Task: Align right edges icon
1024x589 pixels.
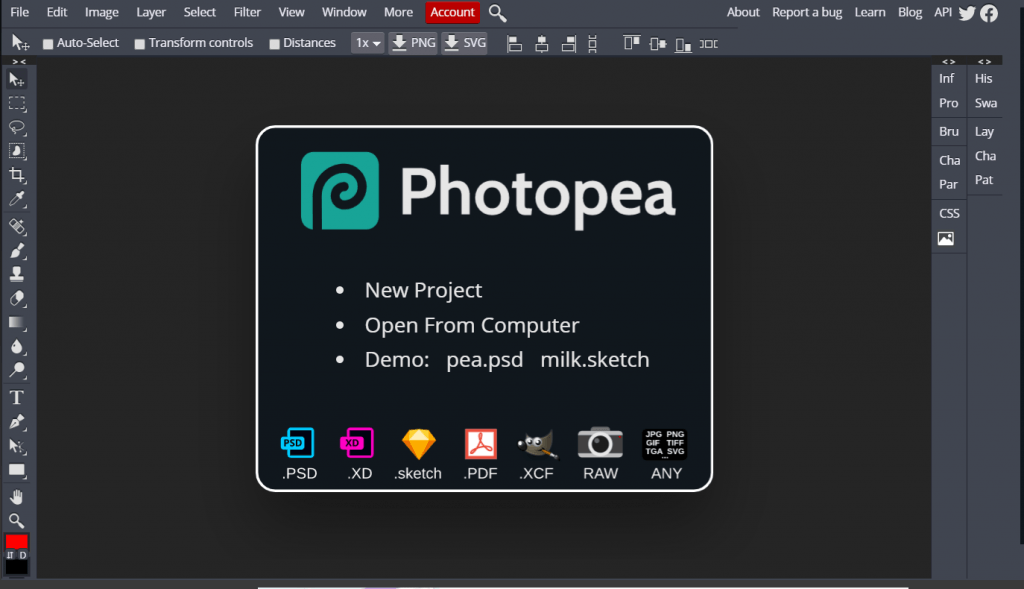Action: pyautogui.click(x=569, y=44)
